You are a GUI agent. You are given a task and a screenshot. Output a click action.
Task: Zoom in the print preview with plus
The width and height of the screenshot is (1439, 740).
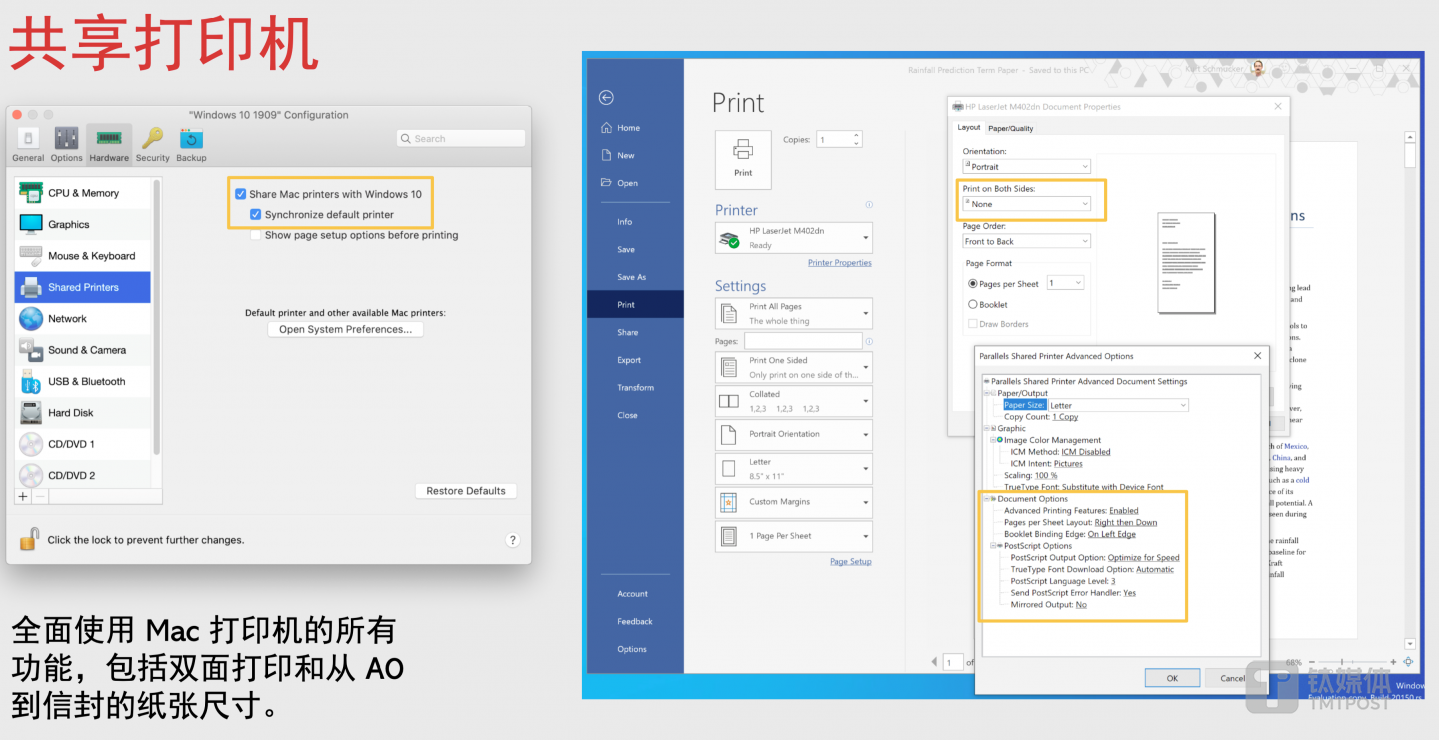pos(1391,662)
